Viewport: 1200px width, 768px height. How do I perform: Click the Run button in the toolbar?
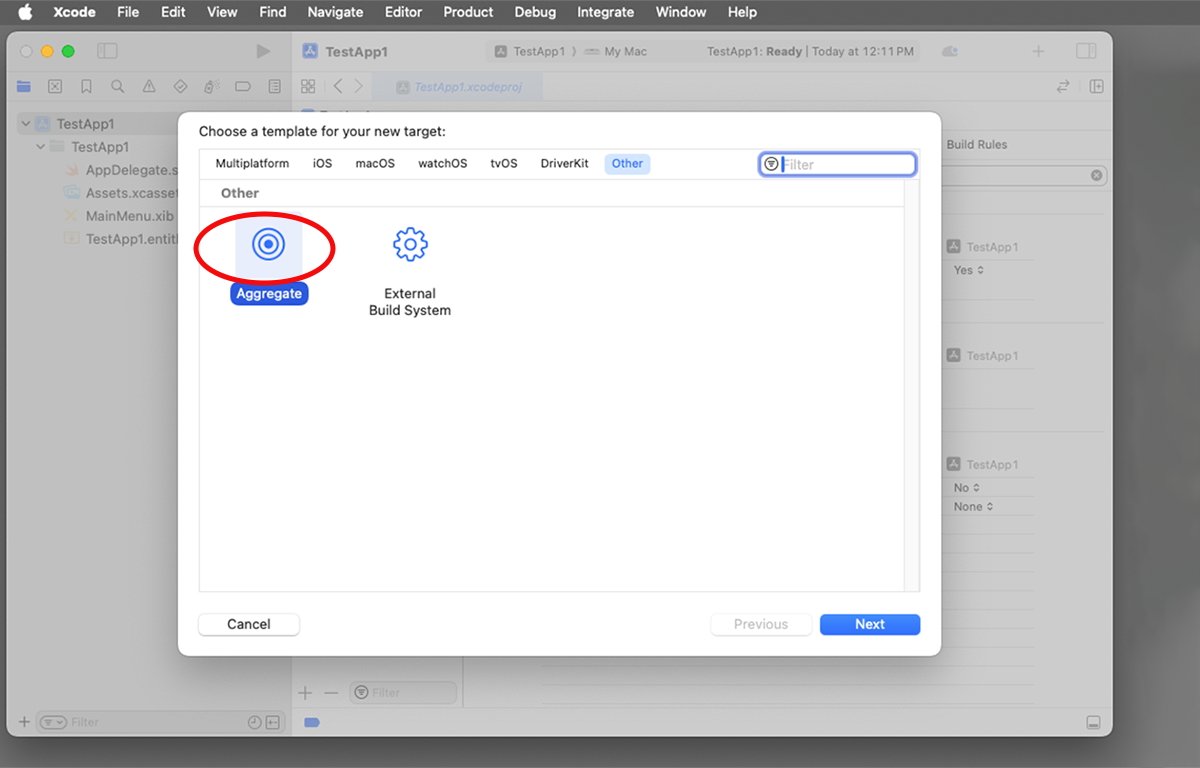coord(263,50)
